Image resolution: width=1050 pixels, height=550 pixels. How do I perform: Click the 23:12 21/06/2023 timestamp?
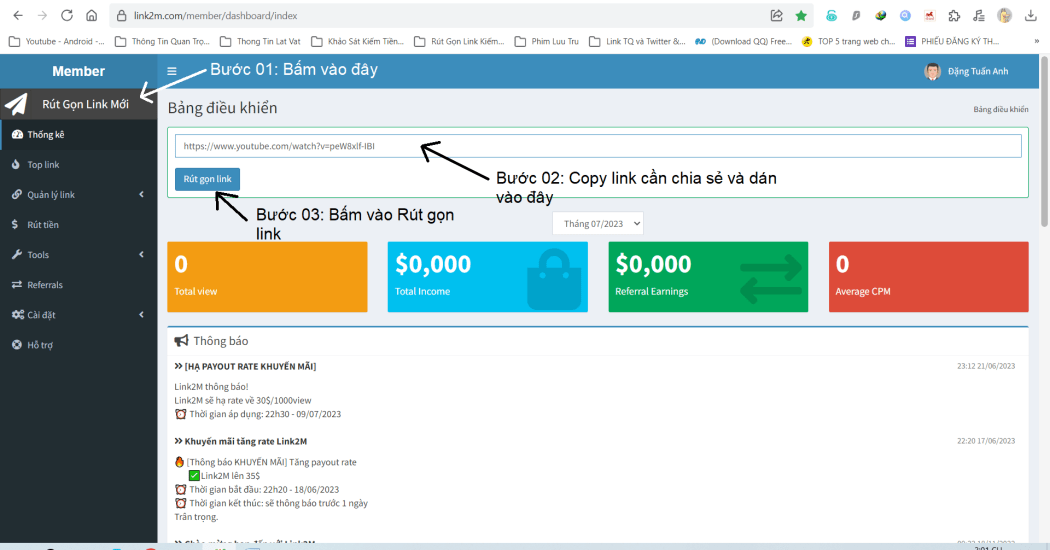point(986,366)
